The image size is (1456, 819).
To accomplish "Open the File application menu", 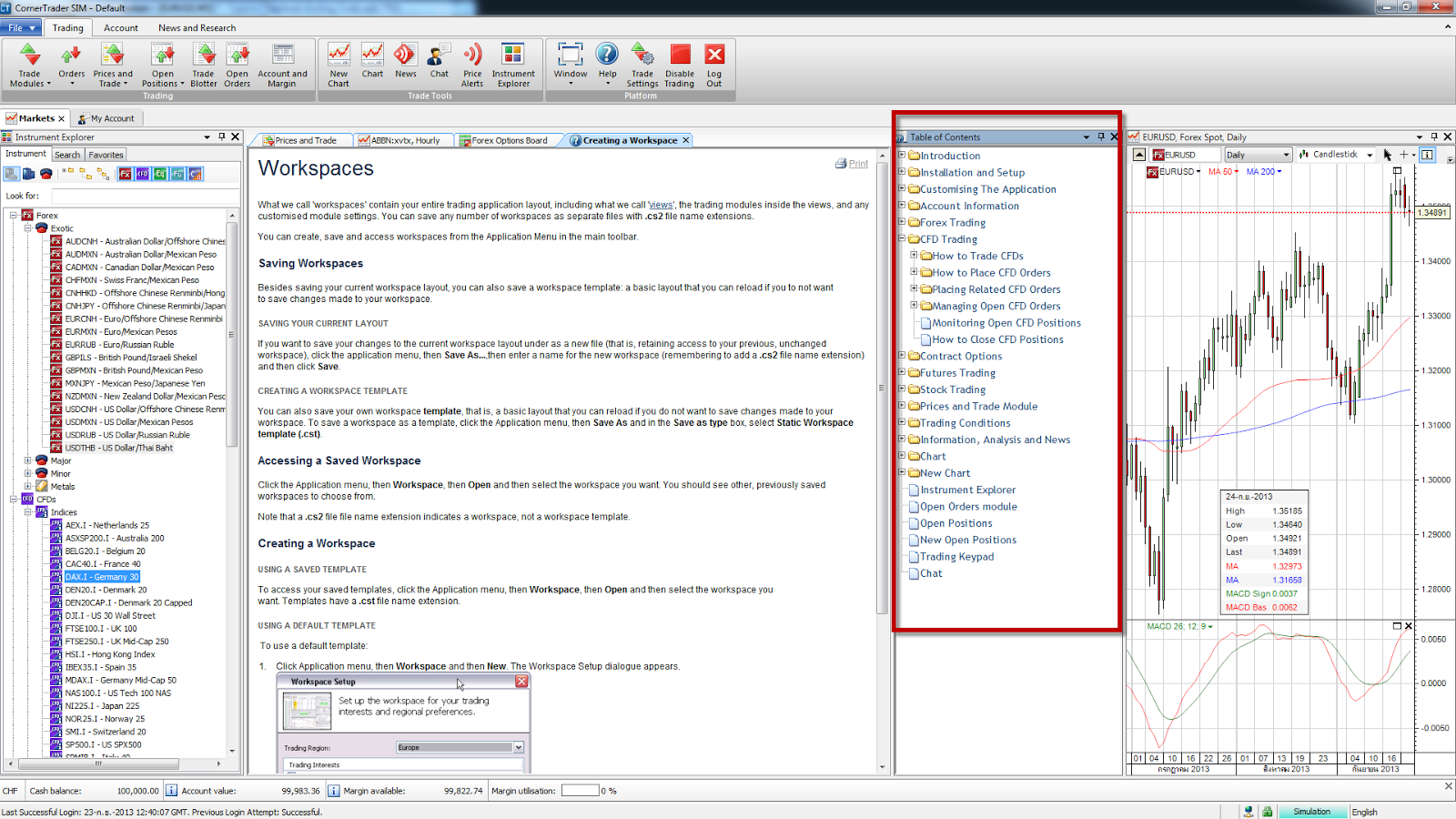I will pyautogui.click(x=20, y=27).
